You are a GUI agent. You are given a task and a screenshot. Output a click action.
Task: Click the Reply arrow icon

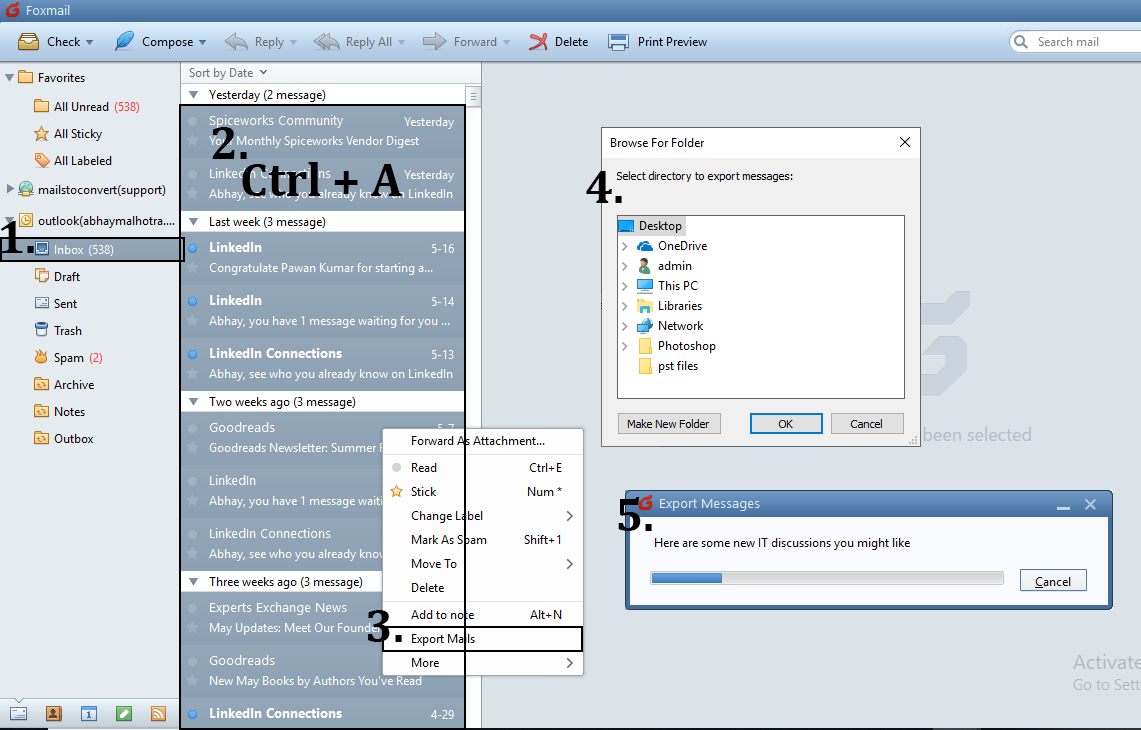pos(236,41)
